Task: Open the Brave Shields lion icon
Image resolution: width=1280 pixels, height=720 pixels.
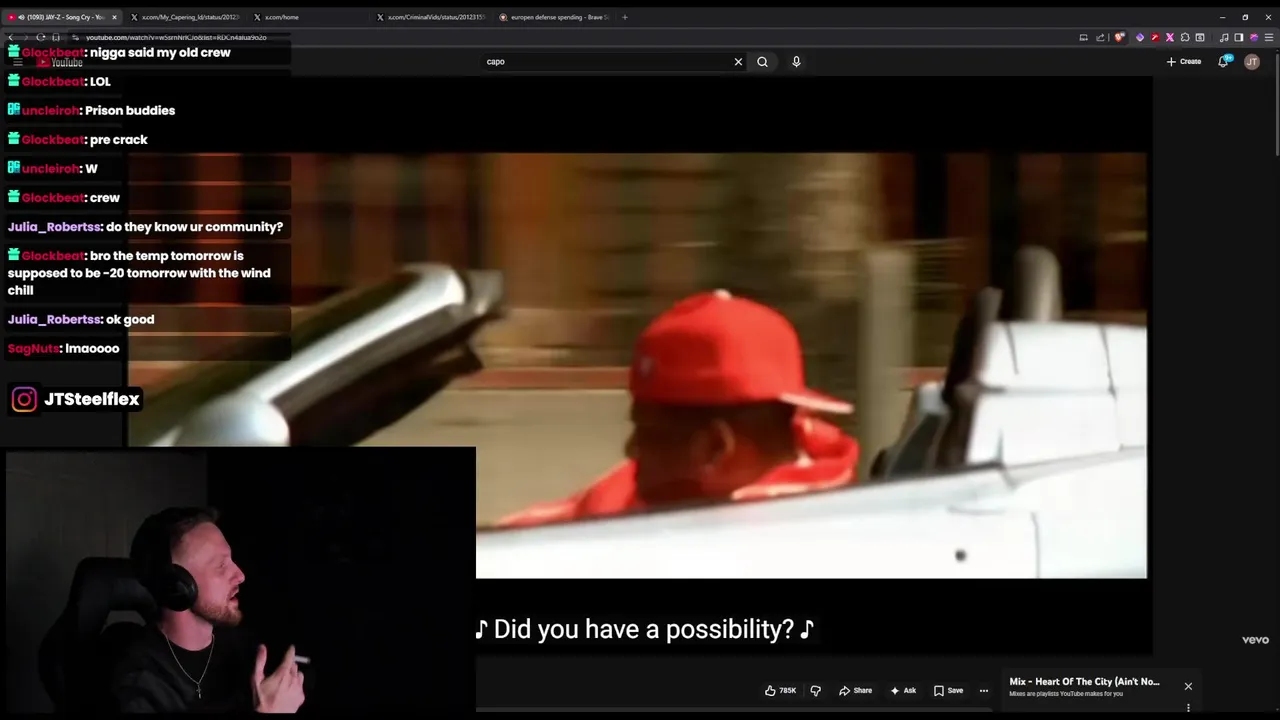Action: [1119, 37]
